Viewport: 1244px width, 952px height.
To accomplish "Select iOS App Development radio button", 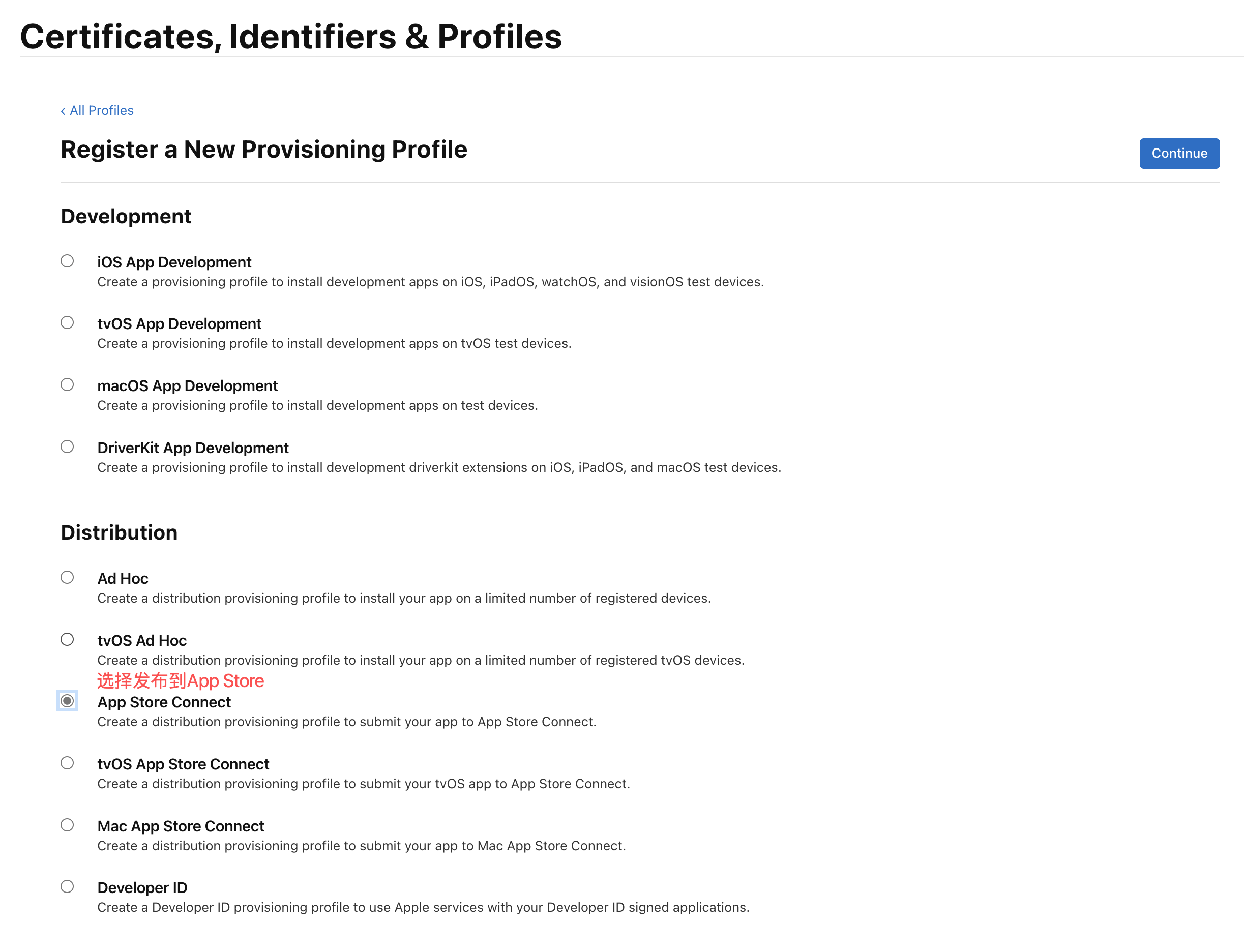I will tap(68, 261).
